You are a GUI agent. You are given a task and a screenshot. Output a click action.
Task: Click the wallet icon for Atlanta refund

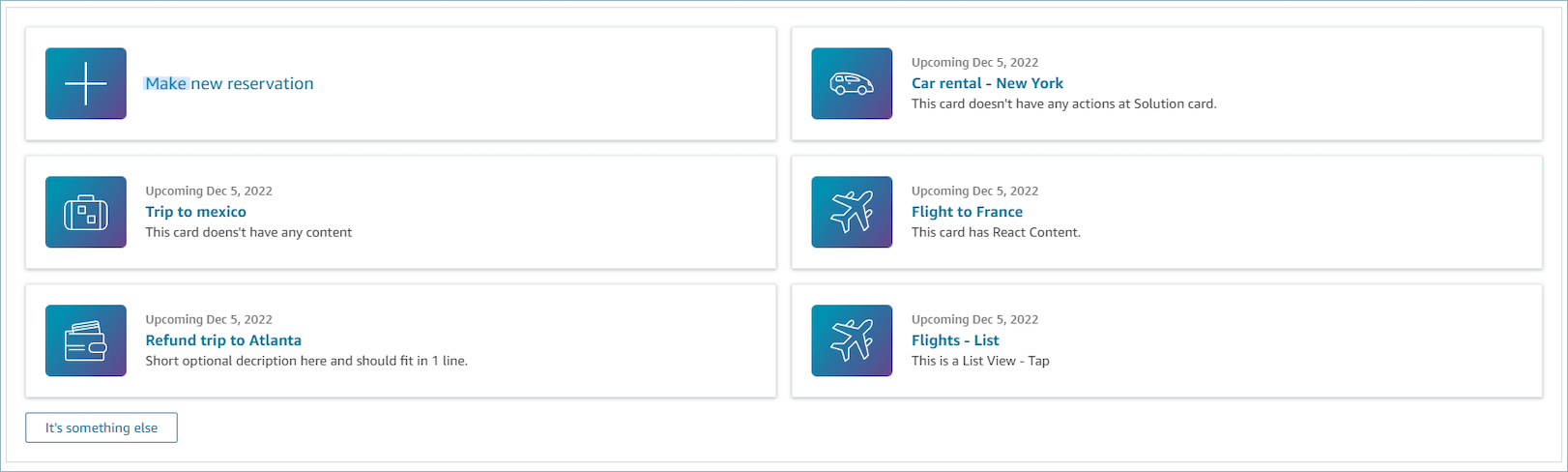coord(86,341)
